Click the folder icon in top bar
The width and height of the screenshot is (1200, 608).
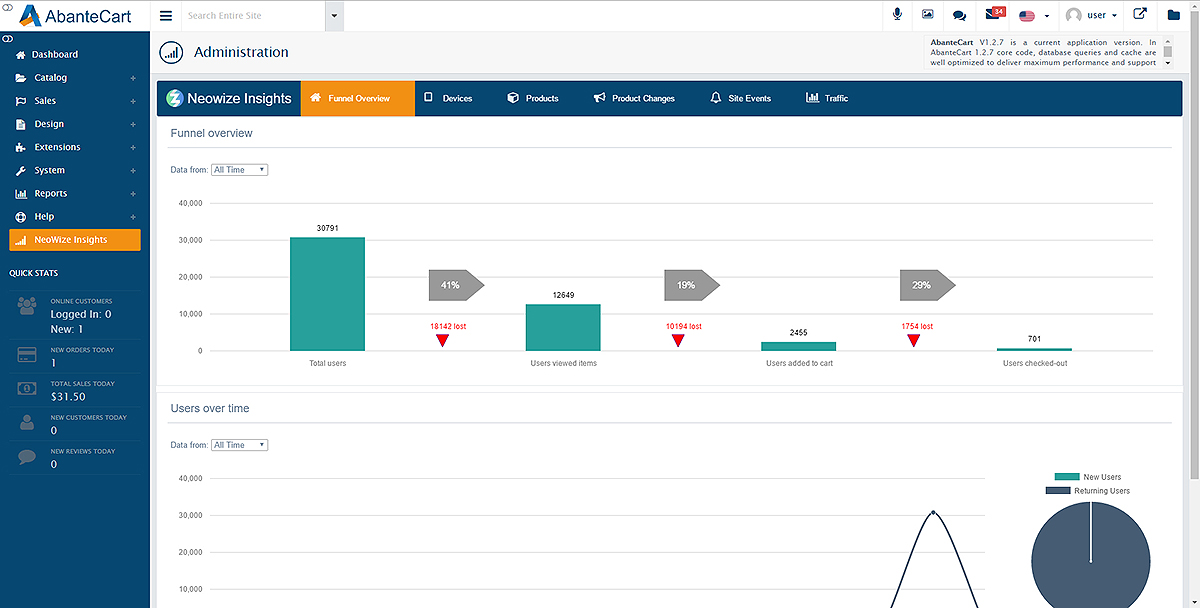click(1174, 15)
